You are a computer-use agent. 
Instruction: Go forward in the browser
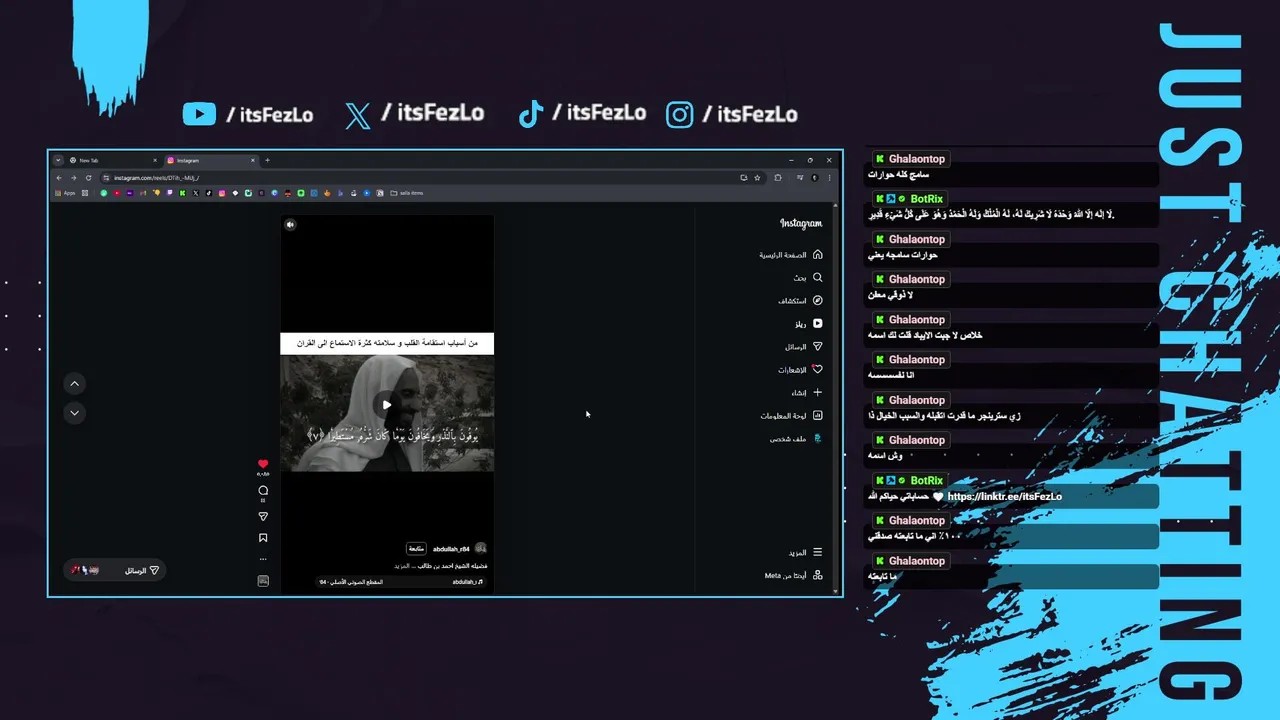(74, 178)
